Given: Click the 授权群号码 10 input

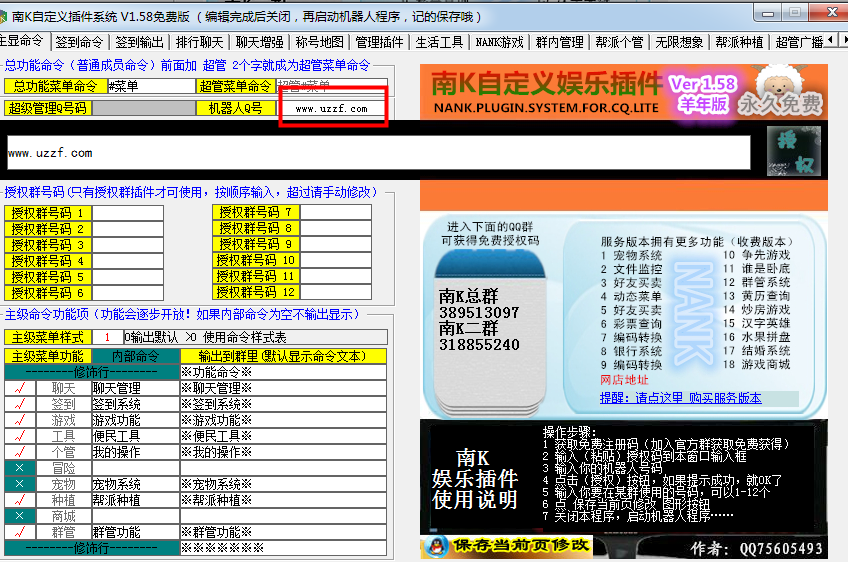Looking at the screenshot, I should point(336,260).
